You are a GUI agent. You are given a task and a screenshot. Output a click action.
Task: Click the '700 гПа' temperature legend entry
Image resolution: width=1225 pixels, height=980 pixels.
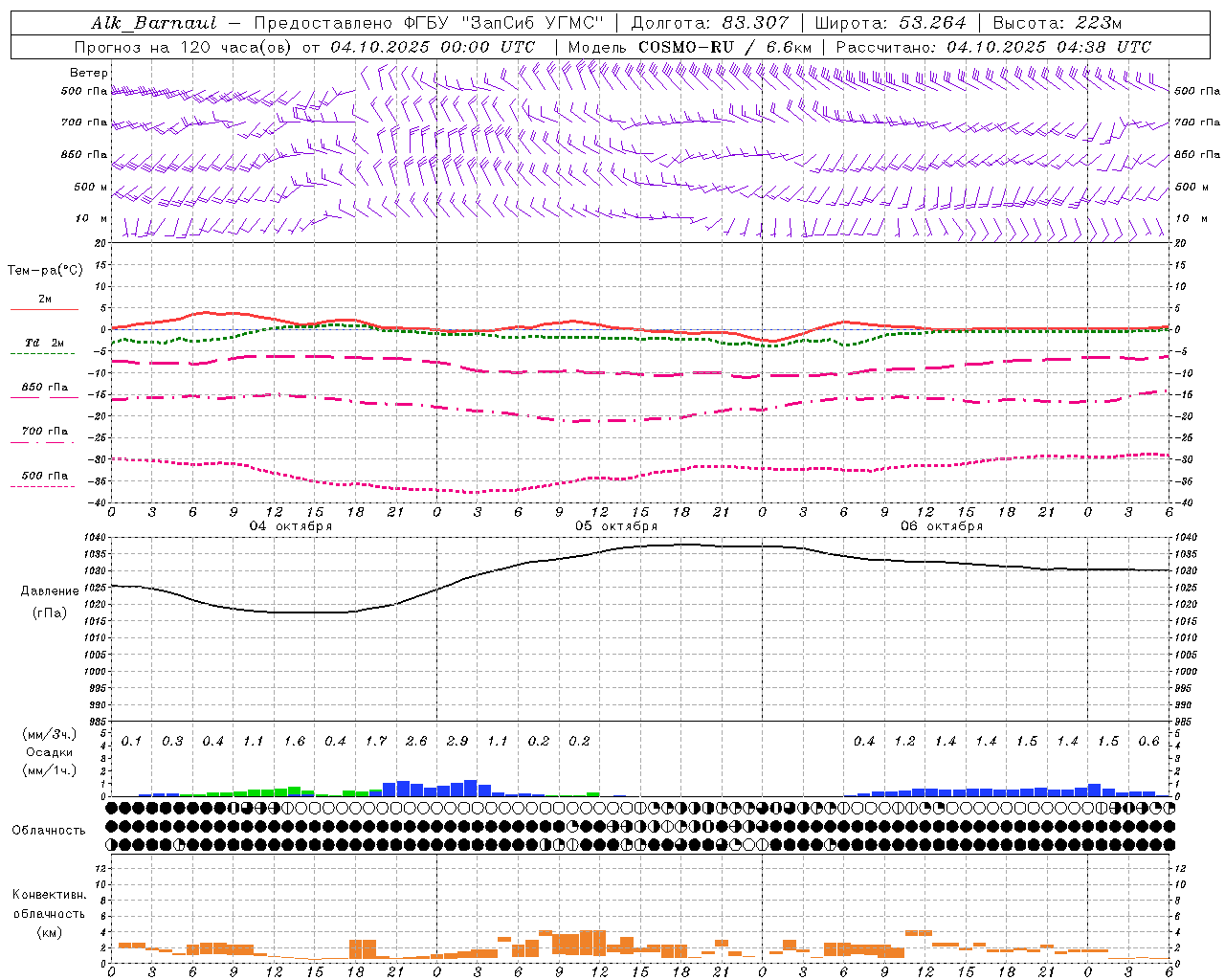click(45, 432)
